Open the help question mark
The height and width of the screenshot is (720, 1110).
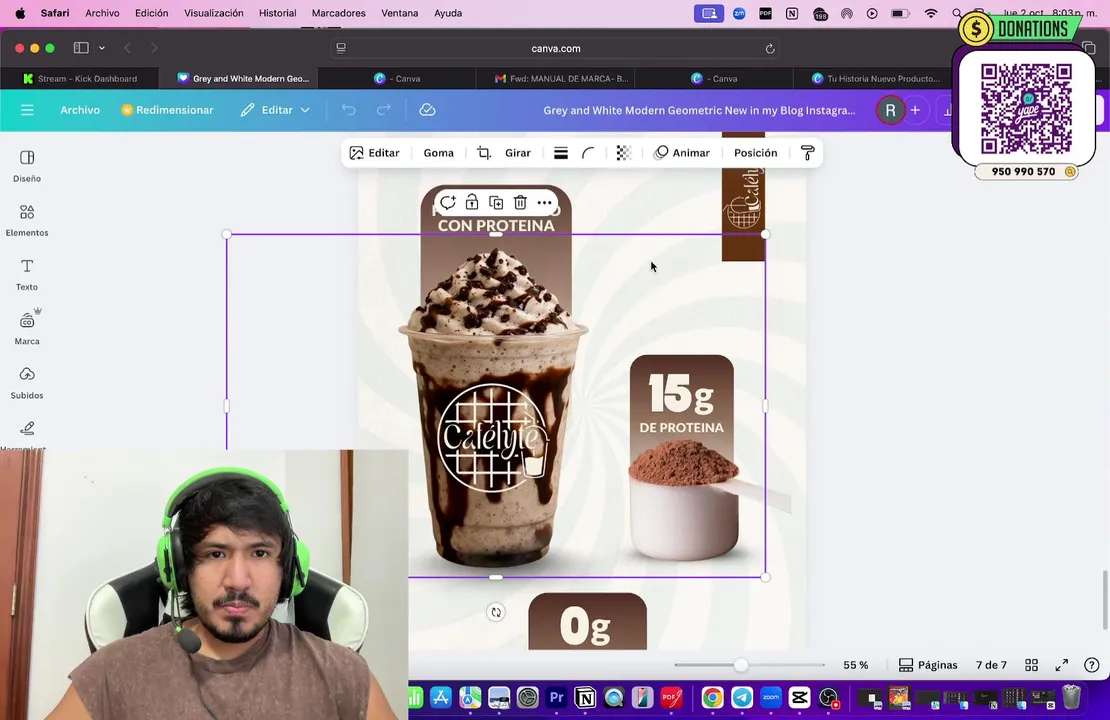(x=1092, y=665)
